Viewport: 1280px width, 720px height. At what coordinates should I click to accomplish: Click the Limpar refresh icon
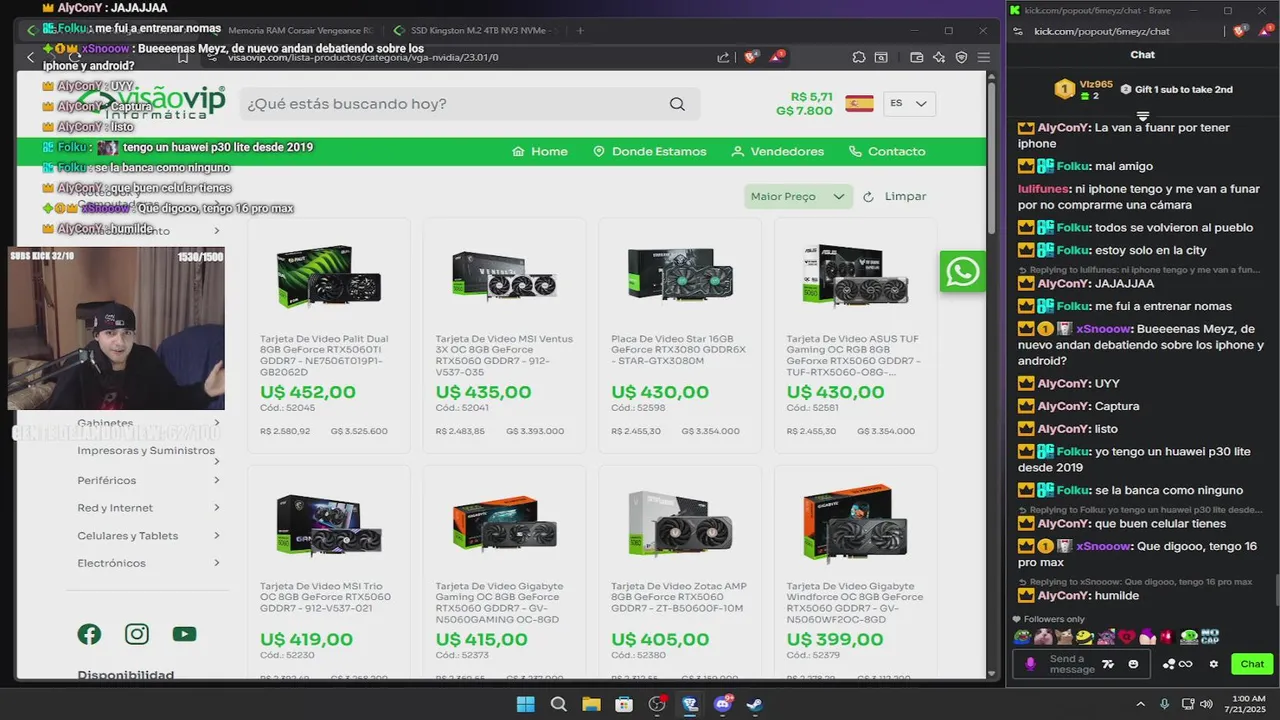pos(868,197)
